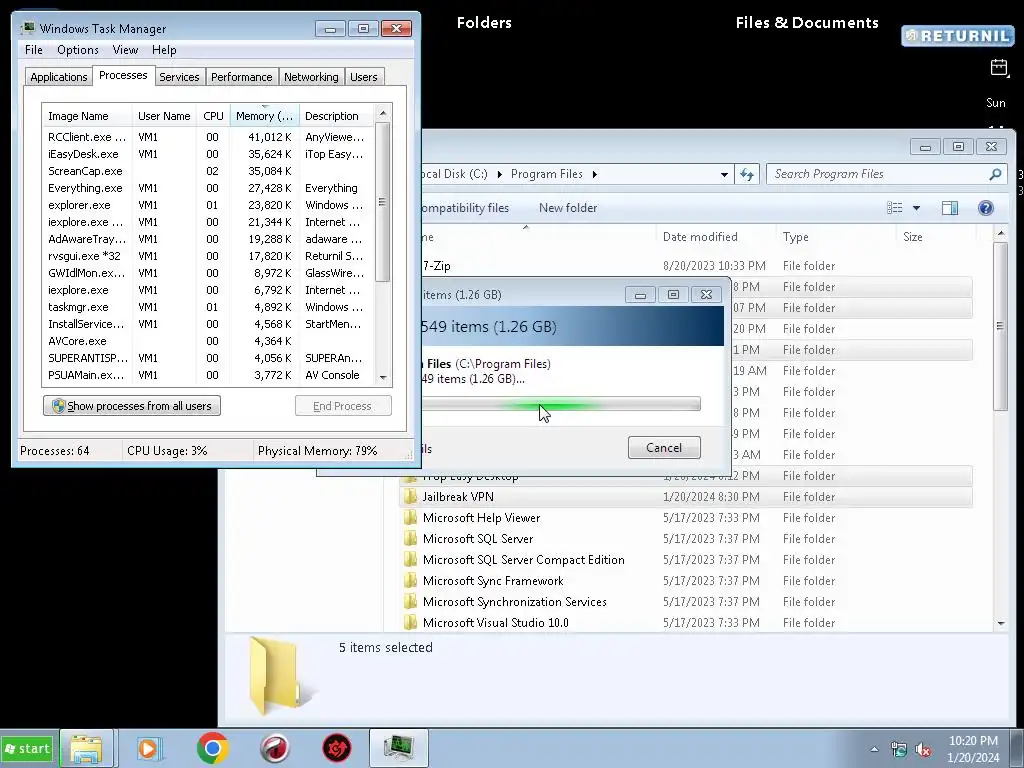Image resolution: width=1024 pixels, height=768 pixels.
Task: Select the iEasyDesk.exe process
Action: [208, 154]
